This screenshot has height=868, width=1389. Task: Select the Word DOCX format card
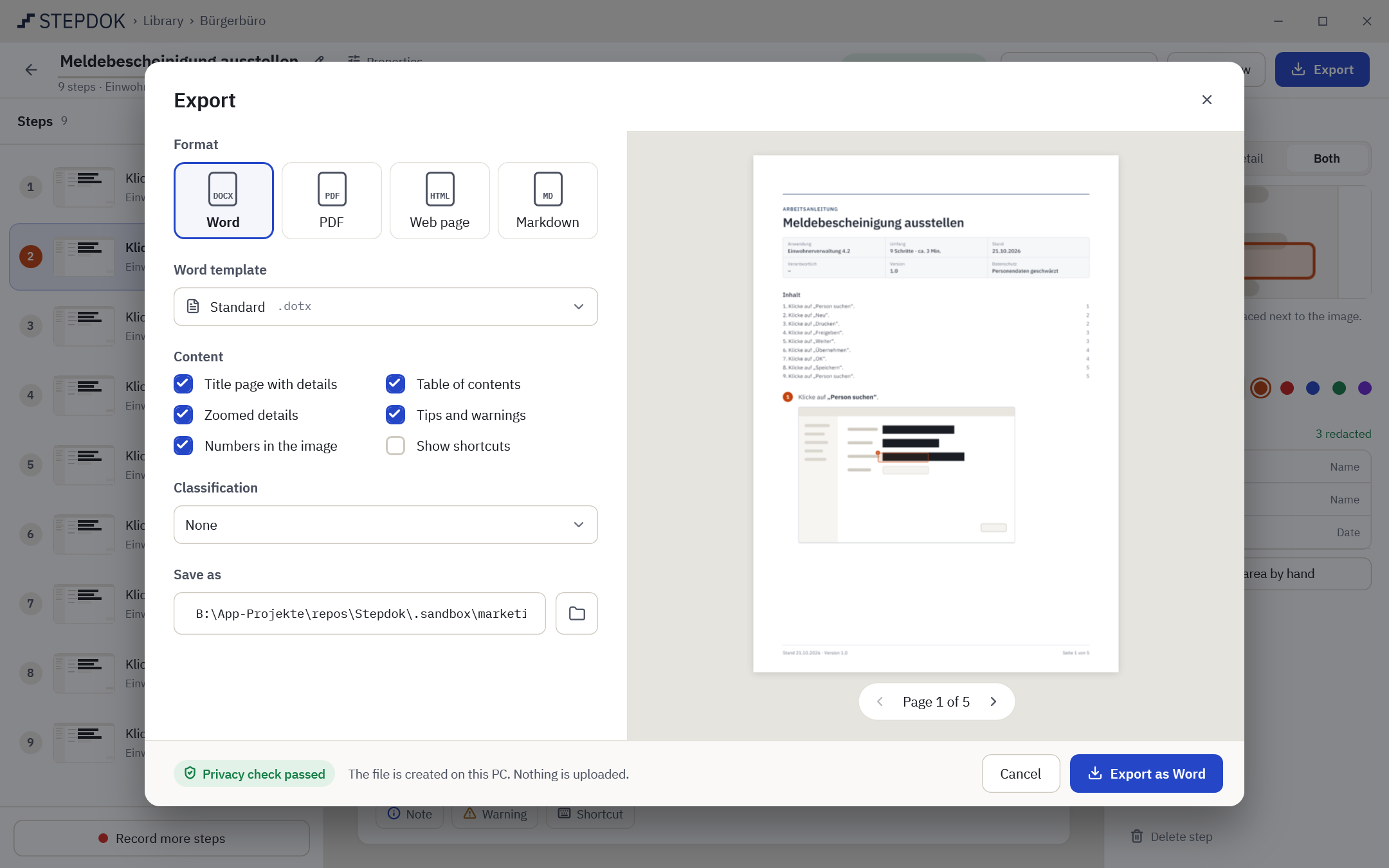tap(223, 200)
